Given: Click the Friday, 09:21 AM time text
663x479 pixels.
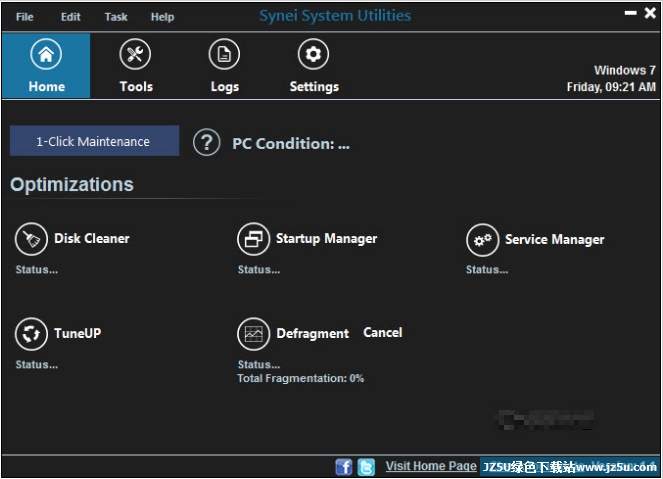Looking at the screenshot, I should [x=611, y=87].
